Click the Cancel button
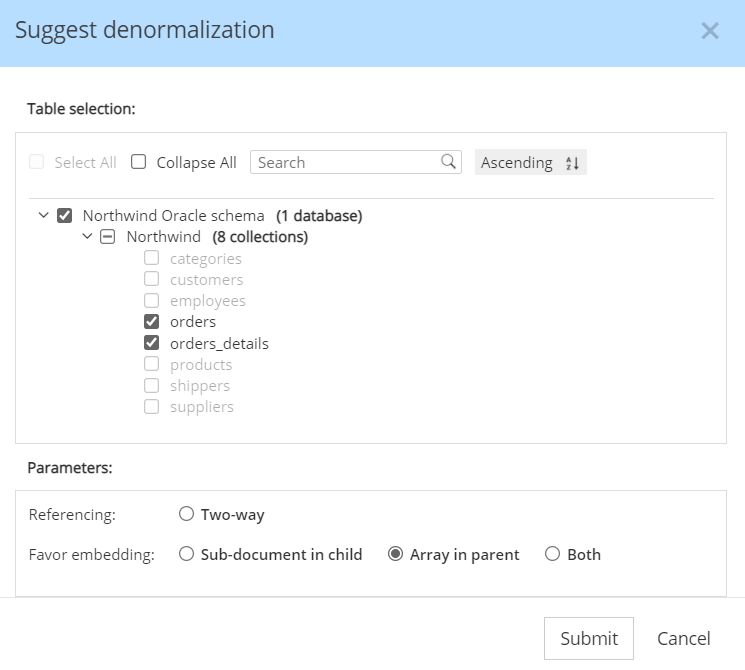 [x=684, y=638]
